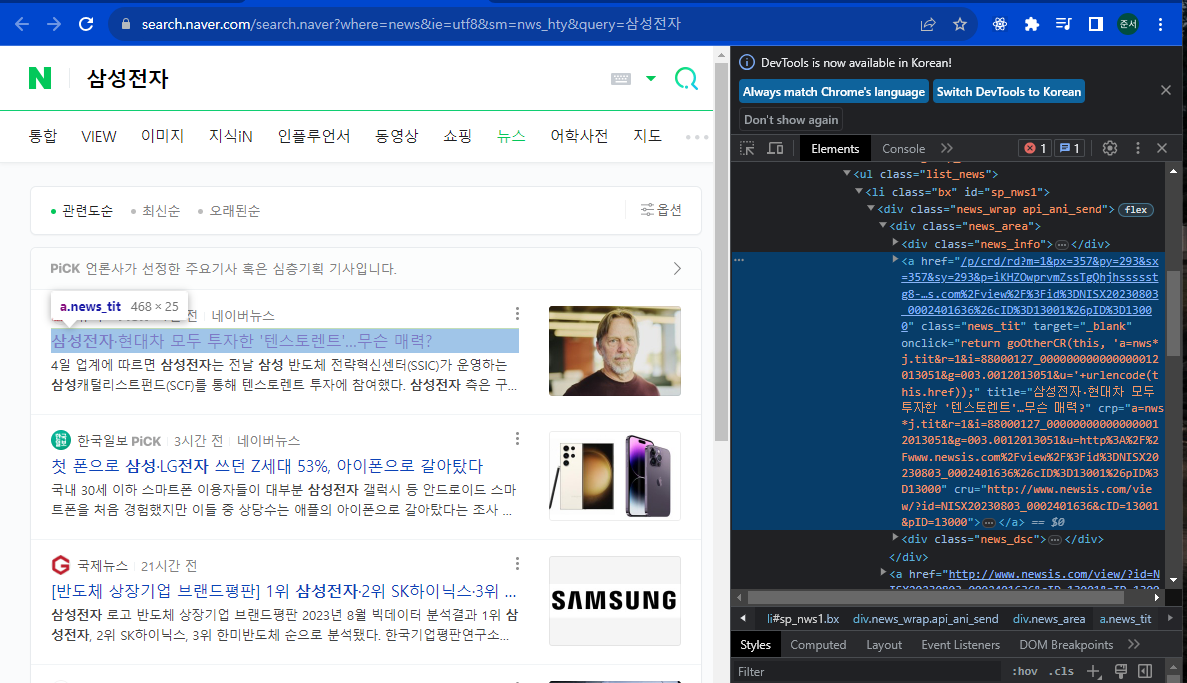This screenshot has height=683, width=1187.
Task: Toggle the element state :hov button
Action: pyautogui.click(x=1025, y=671)
